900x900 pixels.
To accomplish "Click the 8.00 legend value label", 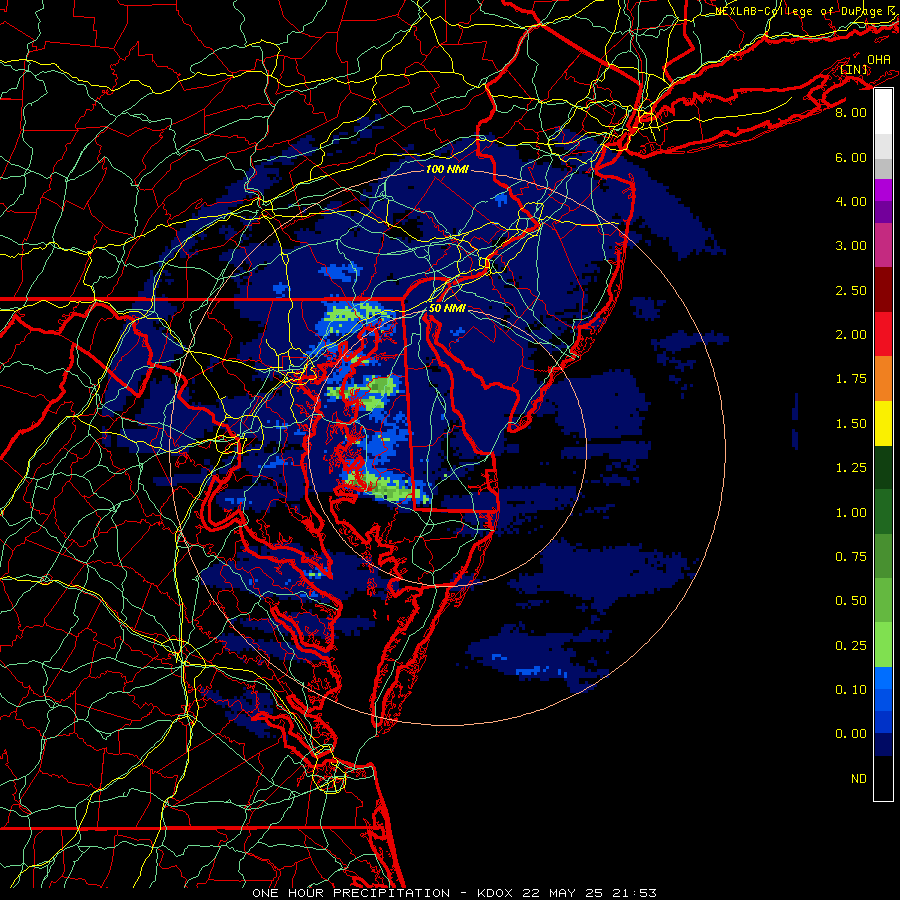I will point(851,112).
